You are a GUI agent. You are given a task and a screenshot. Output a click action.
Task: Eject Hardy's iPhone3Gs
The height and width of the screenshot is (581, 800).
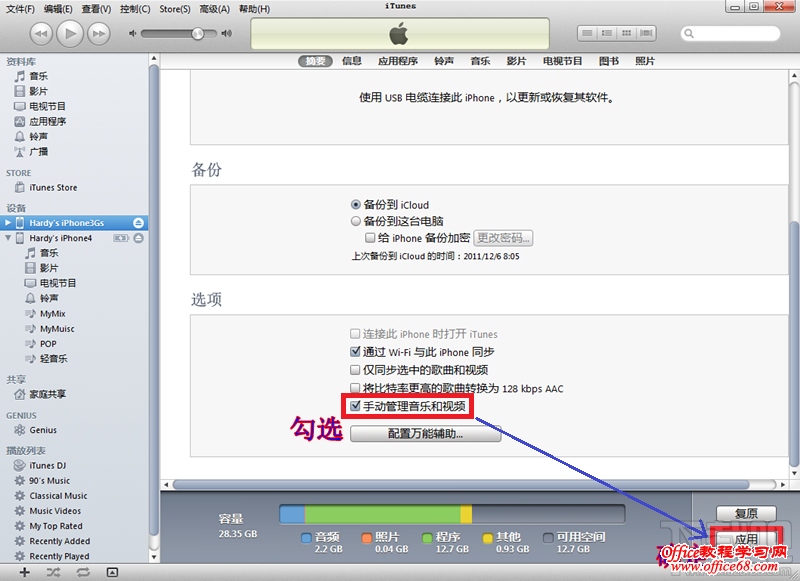[x=138, y=223]
